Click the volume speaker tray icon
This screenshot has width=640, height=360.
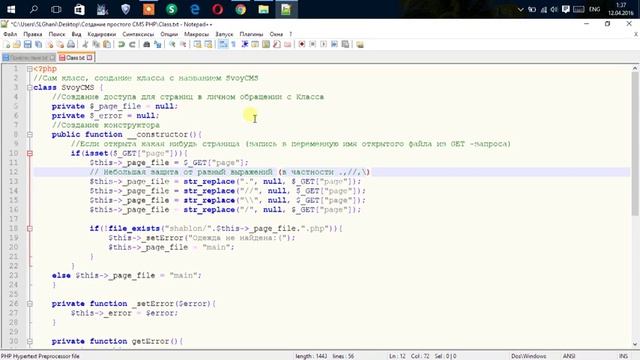click(554, 9)
